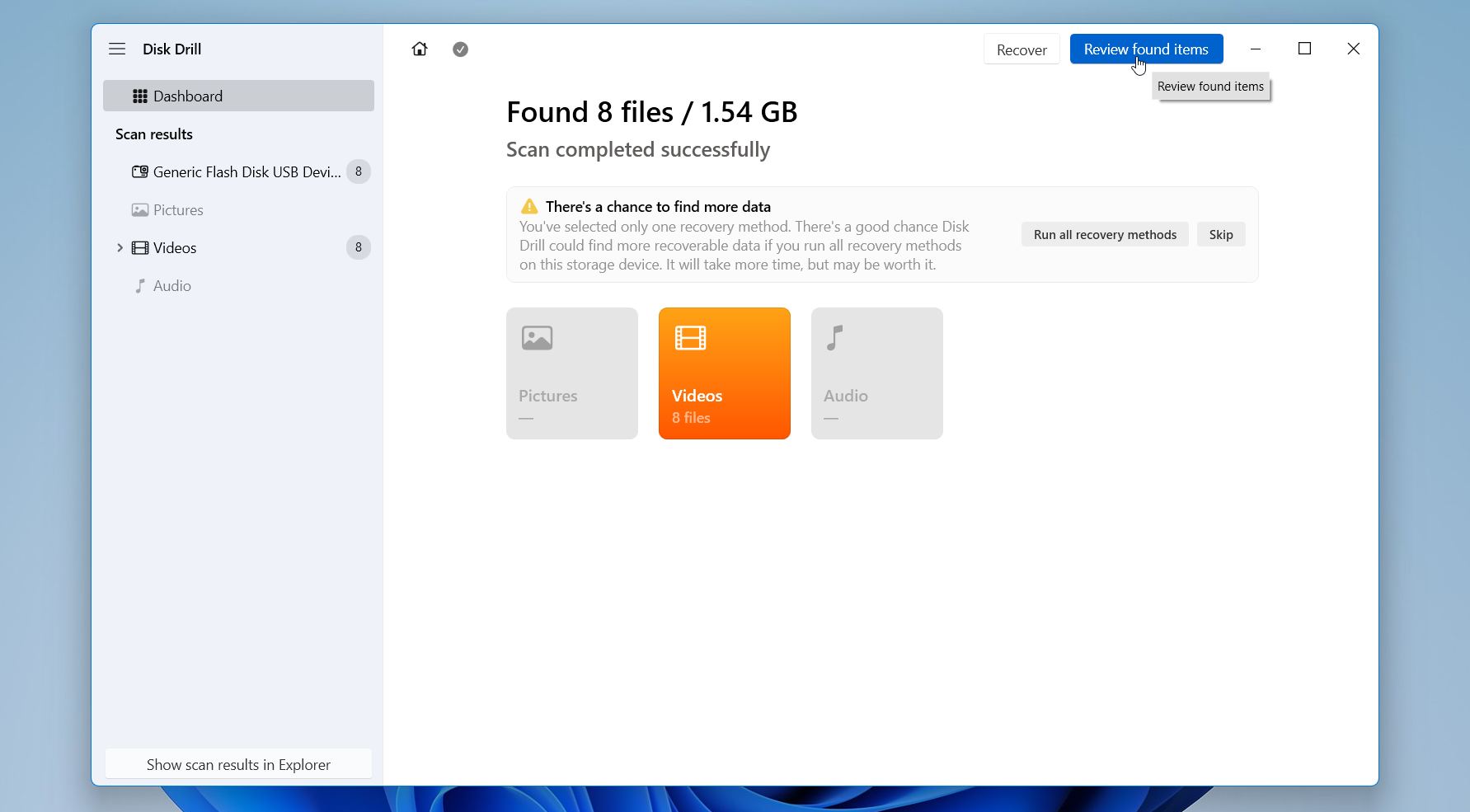Select Generic Flash Disk USB Device scan result
Screen dimensions: 1470x812
tap(237, 171)
